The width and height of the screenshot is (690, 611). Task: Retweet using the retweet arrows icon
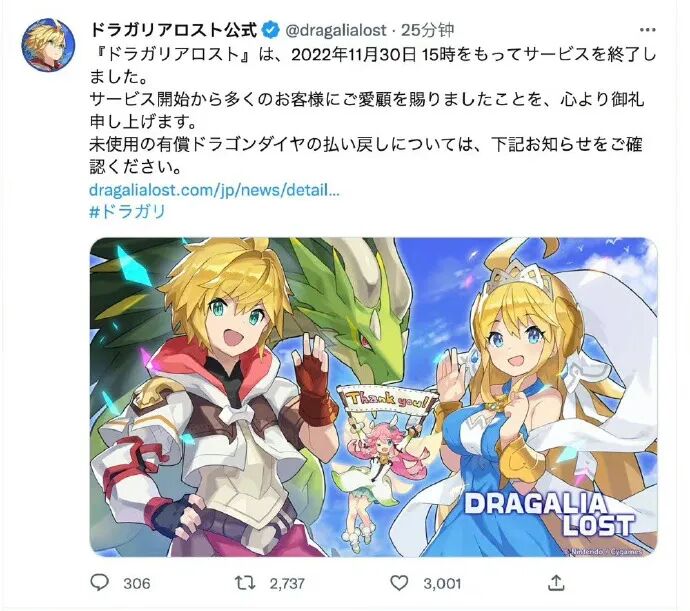point(245,583)
